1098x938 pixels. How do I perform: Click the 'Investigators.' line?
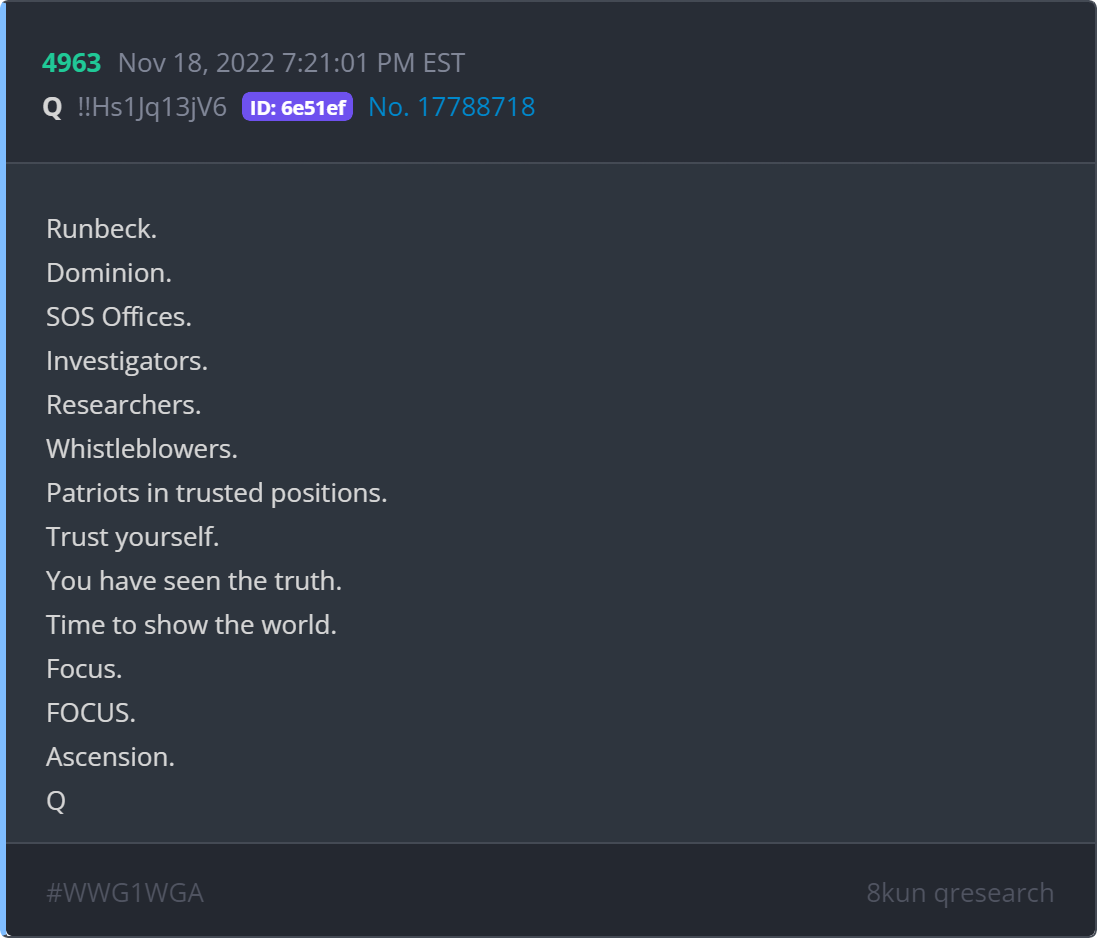pyautogui.click(x=127, y=361)
